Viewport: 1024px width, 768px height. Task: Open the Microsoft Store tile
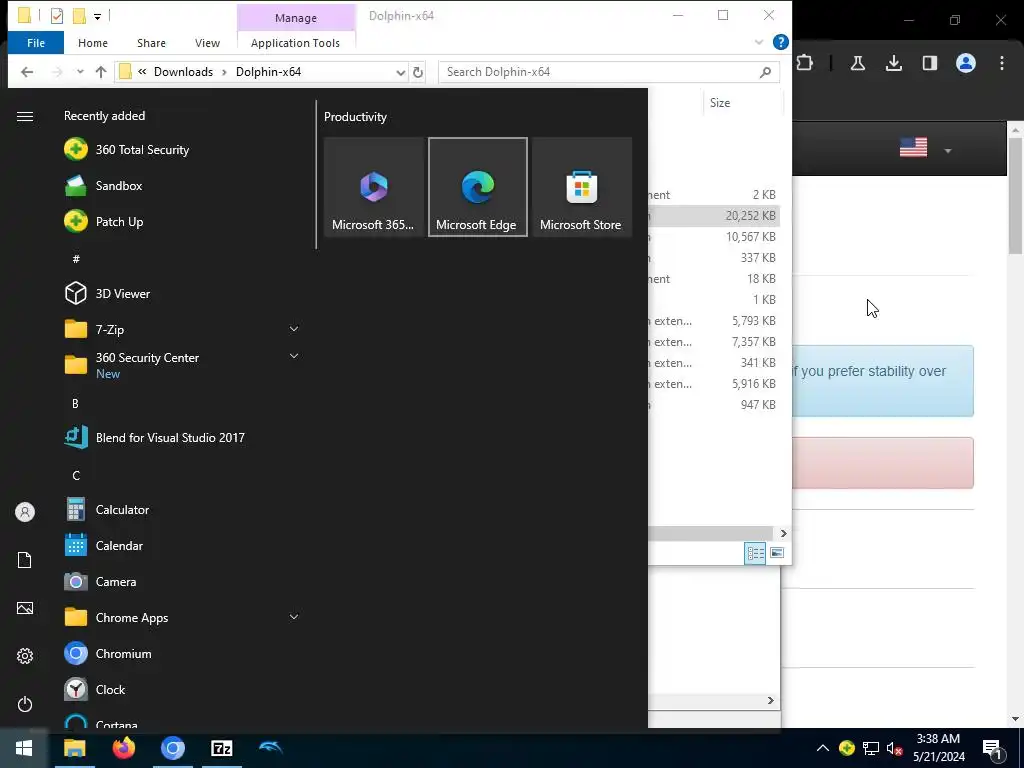(x=581, y=187)
